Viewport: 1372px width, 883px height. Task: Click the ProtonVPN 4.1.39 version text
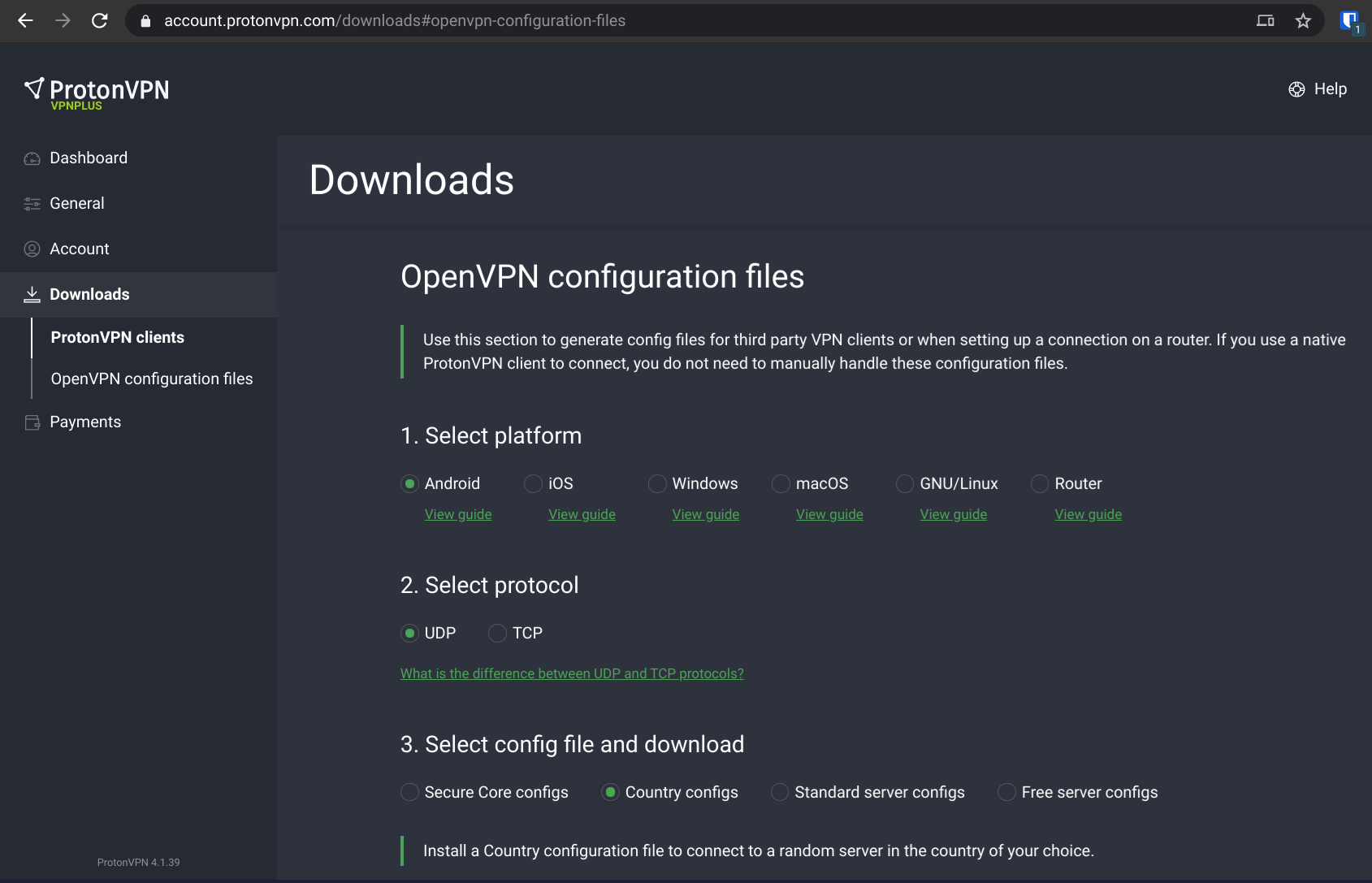pos(139,863)
